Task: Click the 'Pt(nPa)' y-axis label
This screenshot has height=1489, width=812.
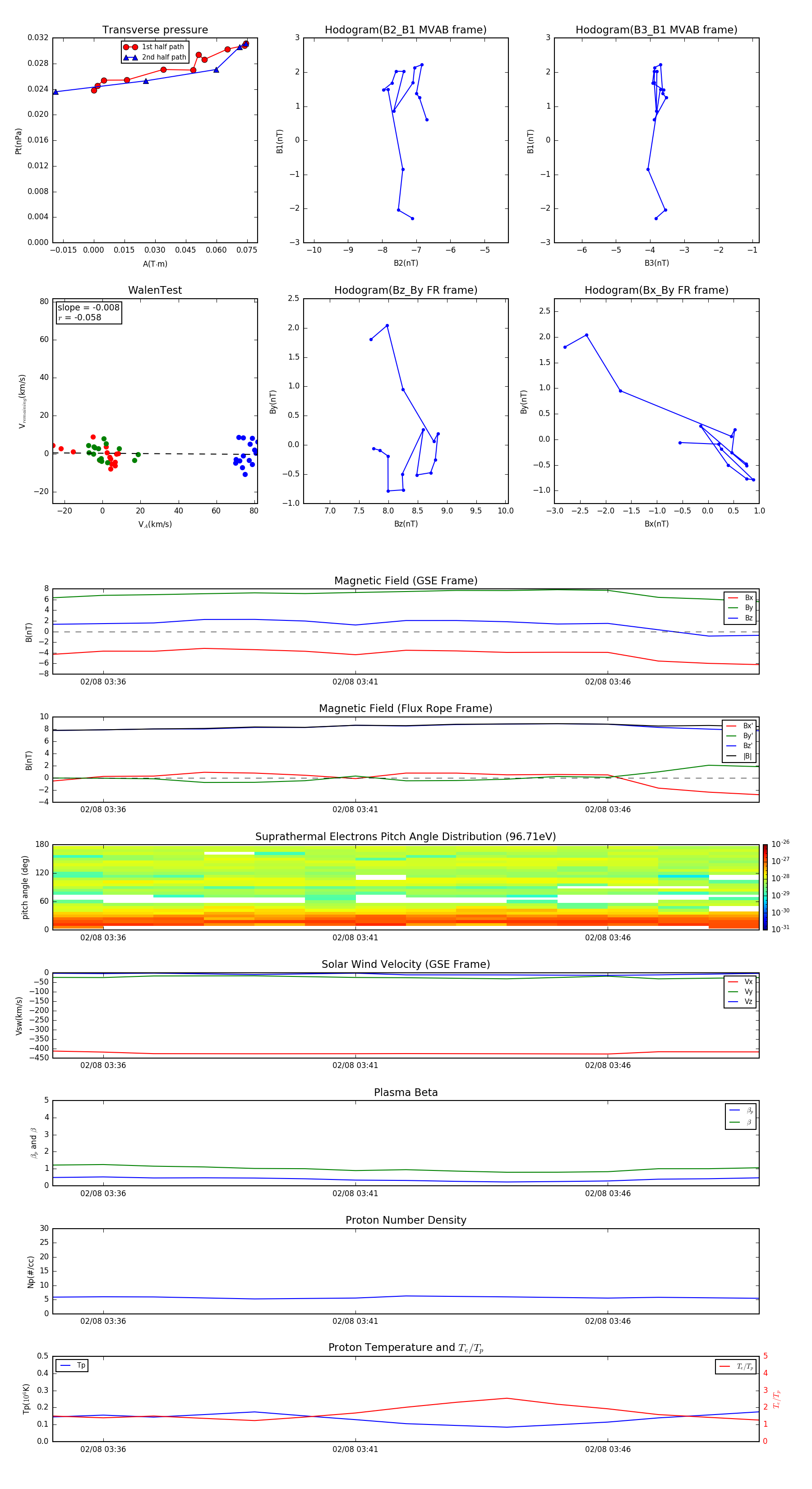Action: coord(18,140)
